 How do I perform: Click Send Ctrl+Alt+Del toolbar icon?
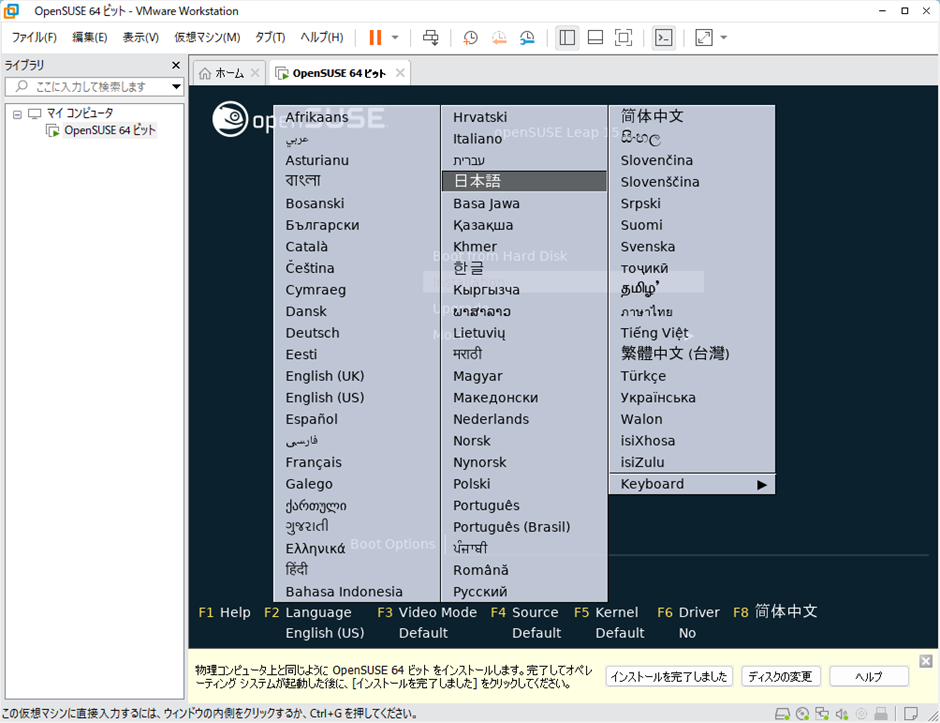point(431,38)
